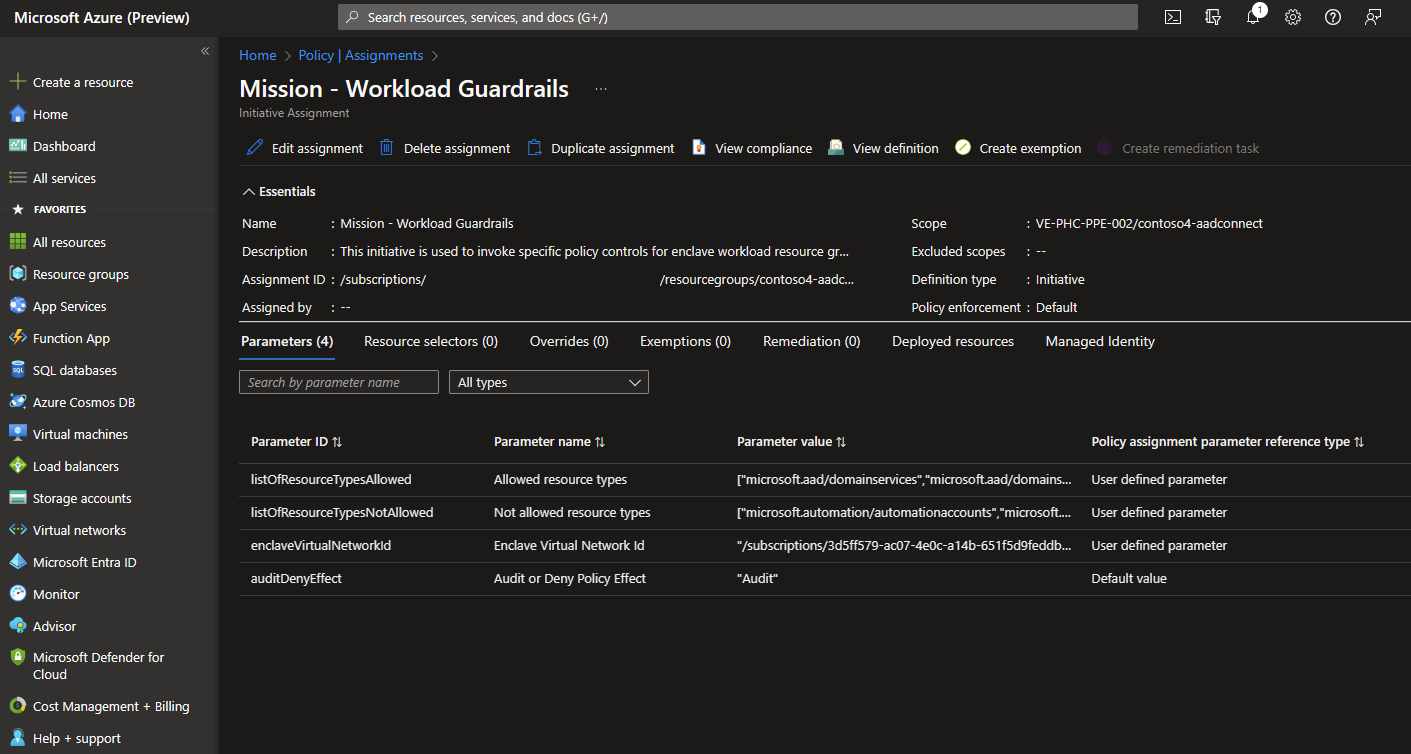Go to Policy | Assignments breadcrumb

tap(361, 56)
